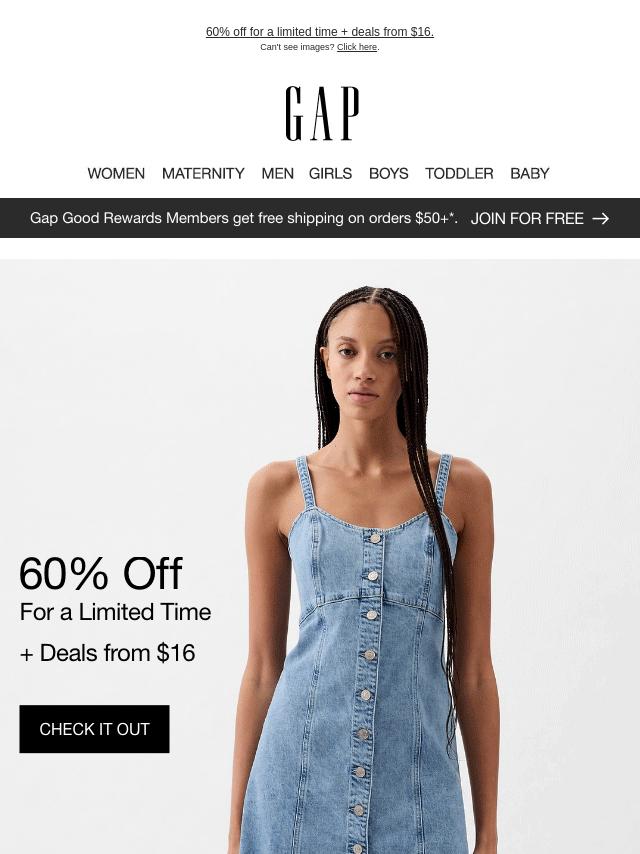Click the '+ Deals from $16' text
The width and height of the screenshot is (640, 854).
click(x=107, y=653)
